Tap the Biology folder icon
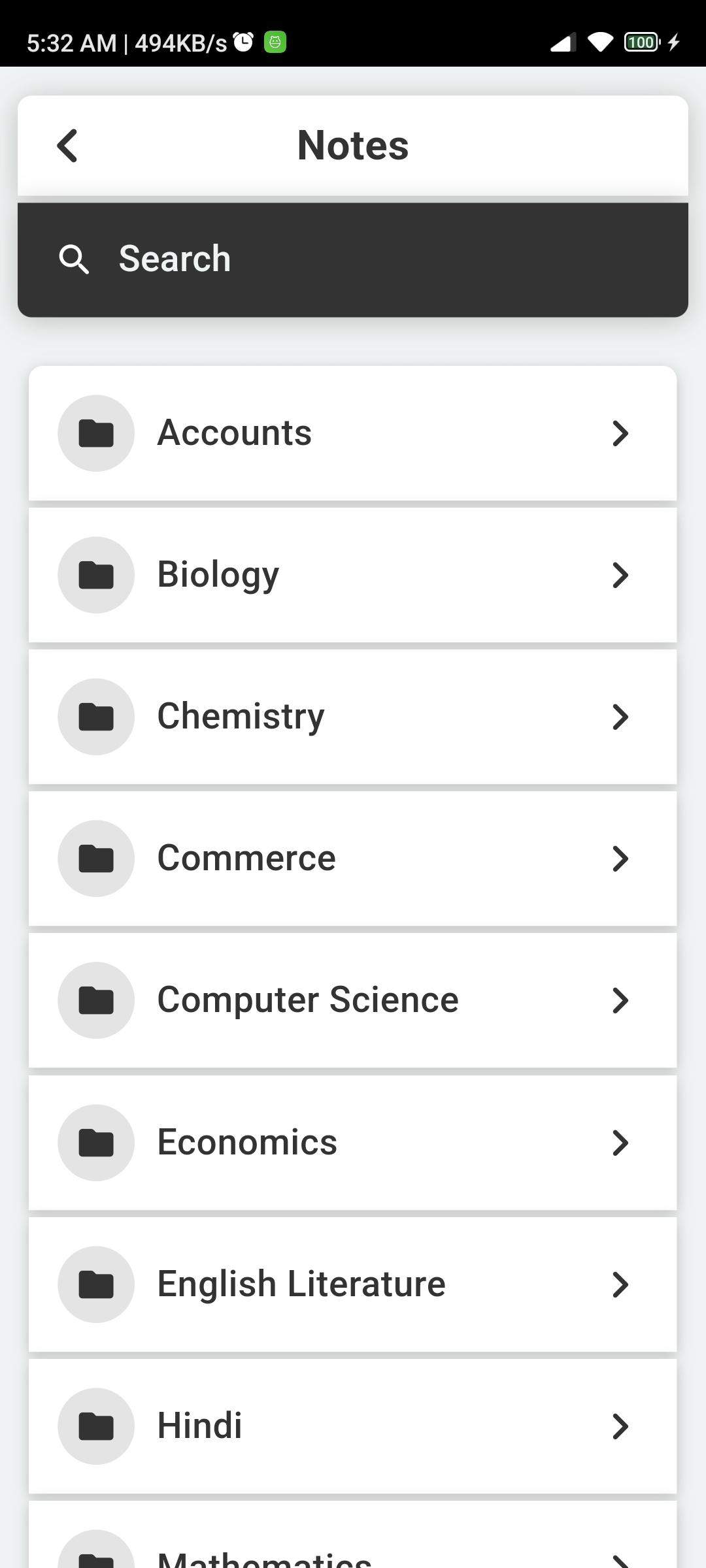The width and height of the screenshot is (706, 1568). click(x=96, y=575)
